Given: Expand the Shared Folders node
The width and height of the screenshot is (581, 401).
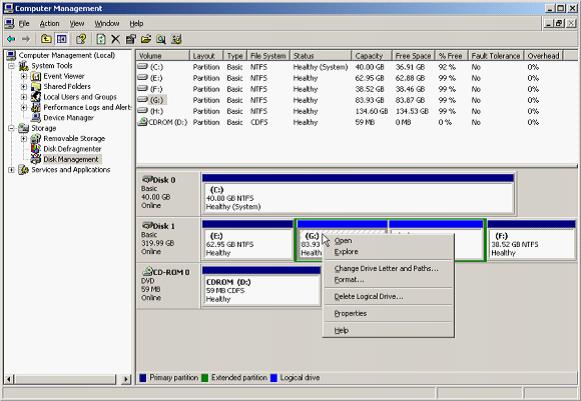Looking at the screenshot, I should [24, 87].
